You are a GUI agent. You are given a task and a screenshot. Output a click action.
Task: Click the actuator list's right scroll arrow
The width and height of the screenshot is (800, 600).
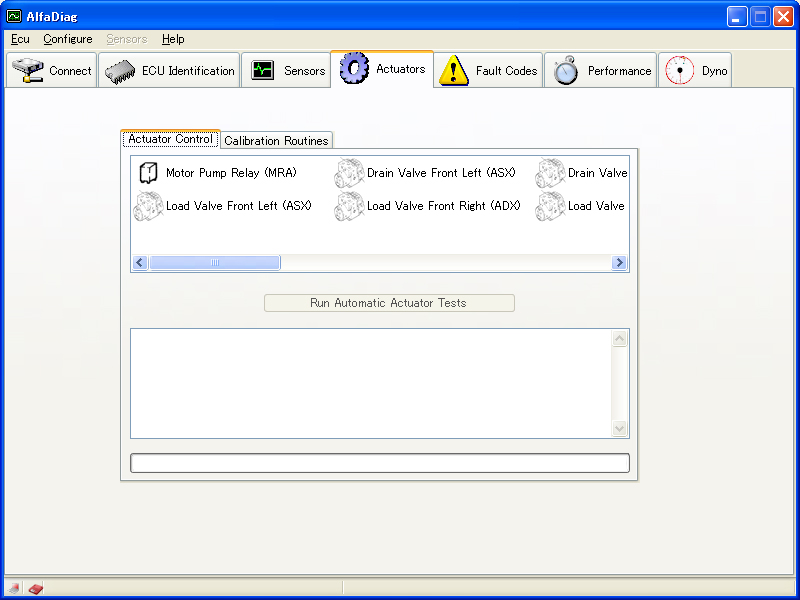pos(619,262)
